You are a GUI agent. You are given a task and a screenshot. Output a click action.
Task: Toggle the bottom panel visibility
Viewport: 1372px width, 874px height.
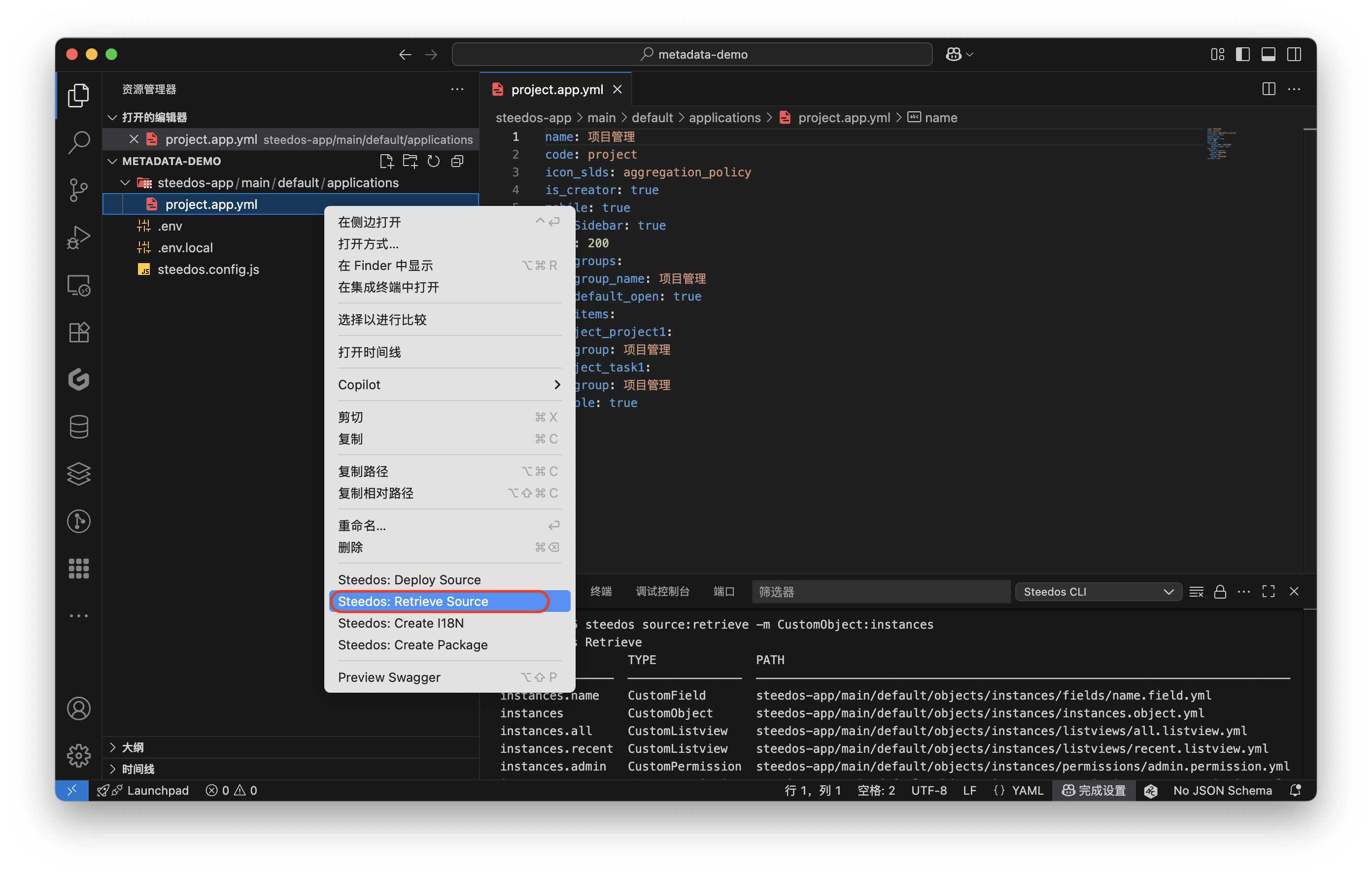tap(1269, 55)
